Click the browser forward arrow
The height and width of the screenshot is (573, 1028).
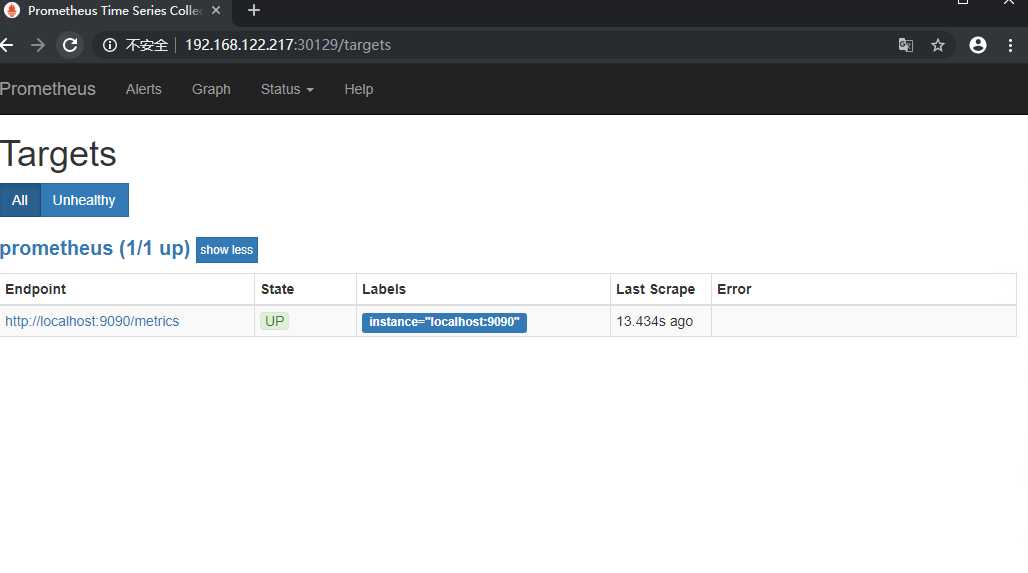[x=38, y=45]
